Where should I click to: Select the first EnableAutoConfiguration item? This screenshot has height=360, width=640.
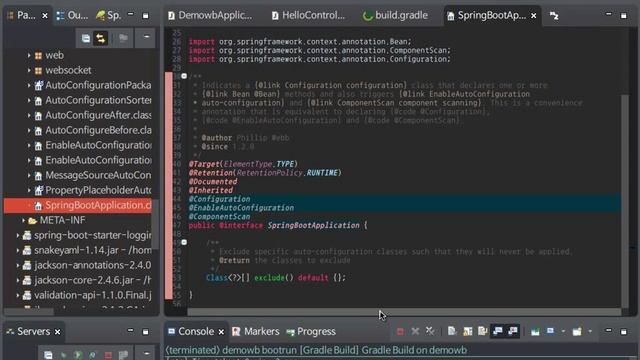[x=98, y=145]
